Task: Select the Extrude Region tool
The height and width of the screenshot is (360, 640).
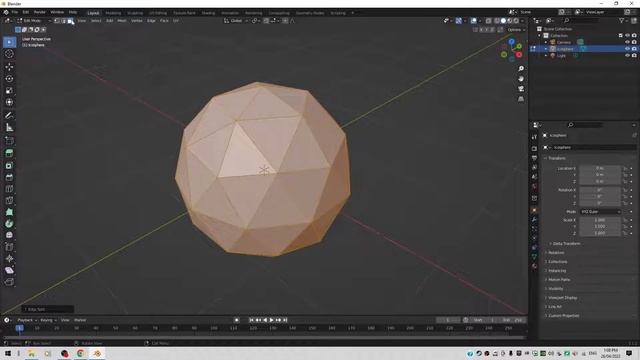Action: [x=9, y=153]
